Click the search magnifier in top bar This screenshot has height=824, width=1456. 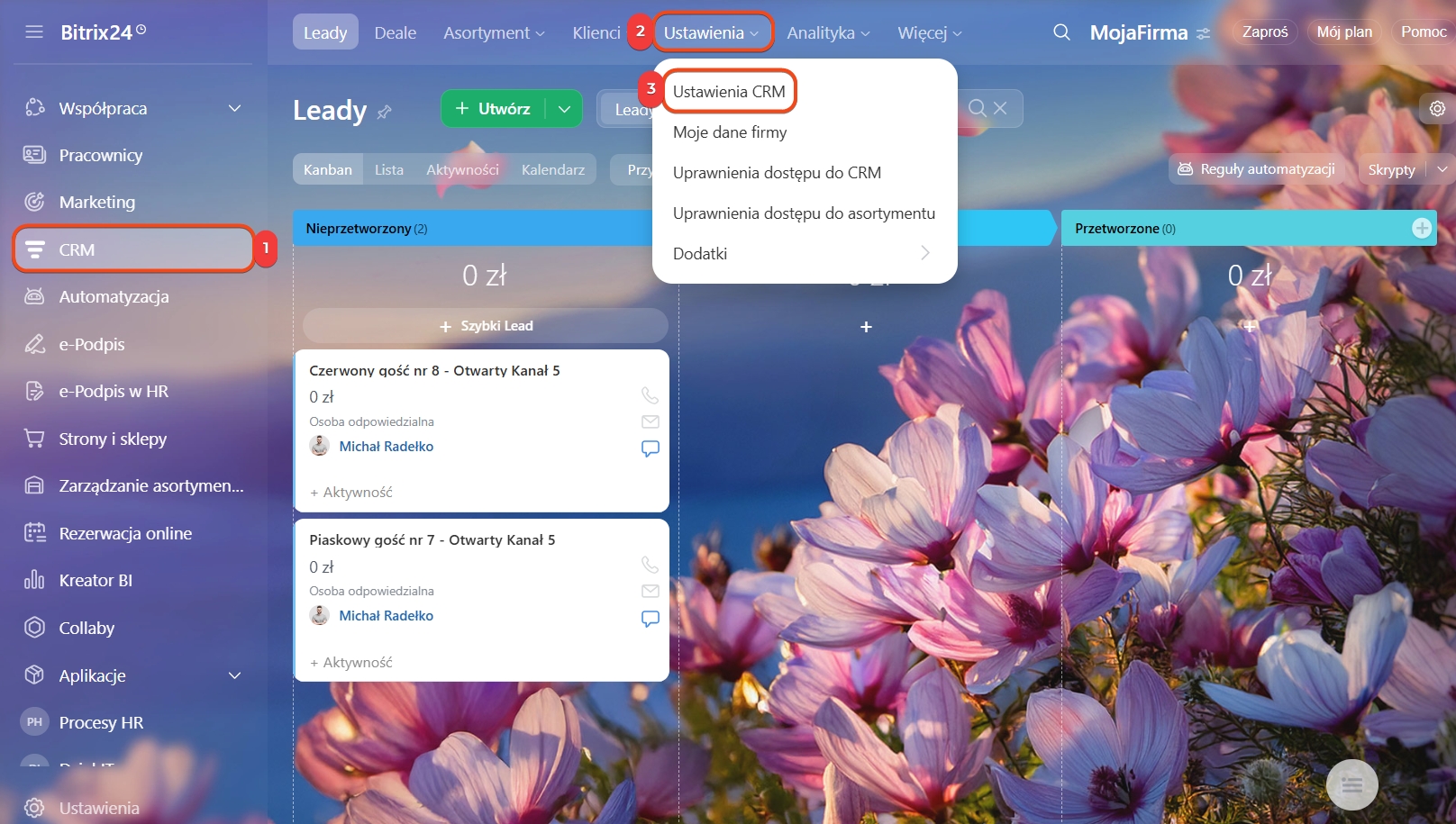[x=1062, y=32]
